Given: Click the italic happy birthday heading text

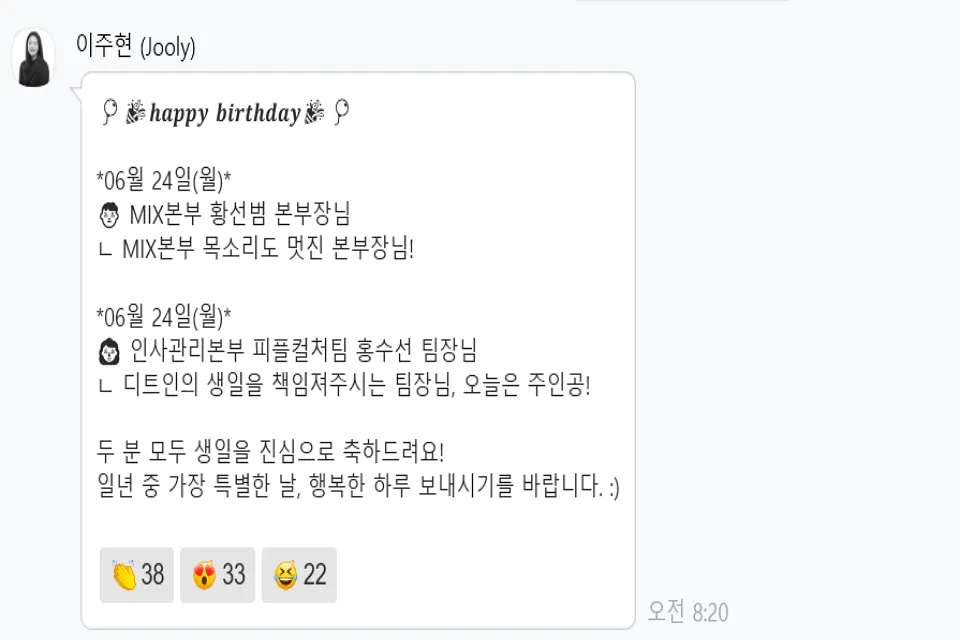Looking at the screenshot, I should click(x=225, y=113).
